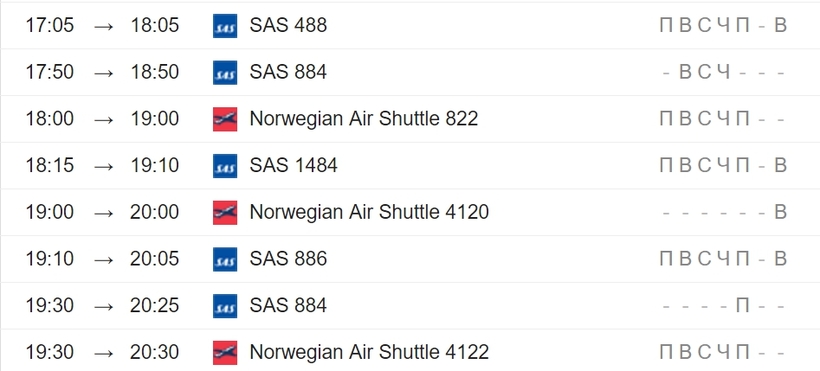This screenshot has height=371, width=820.
Task: Click the SAS logo beside flight 1484
Action: point(225,165)
